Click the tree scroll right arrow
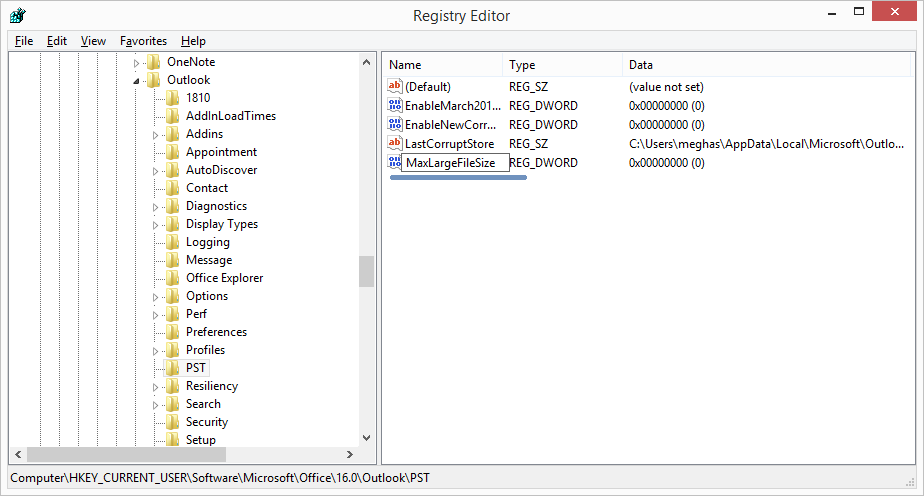The height and width of the screenshot is (496, 924). point(349,454)
